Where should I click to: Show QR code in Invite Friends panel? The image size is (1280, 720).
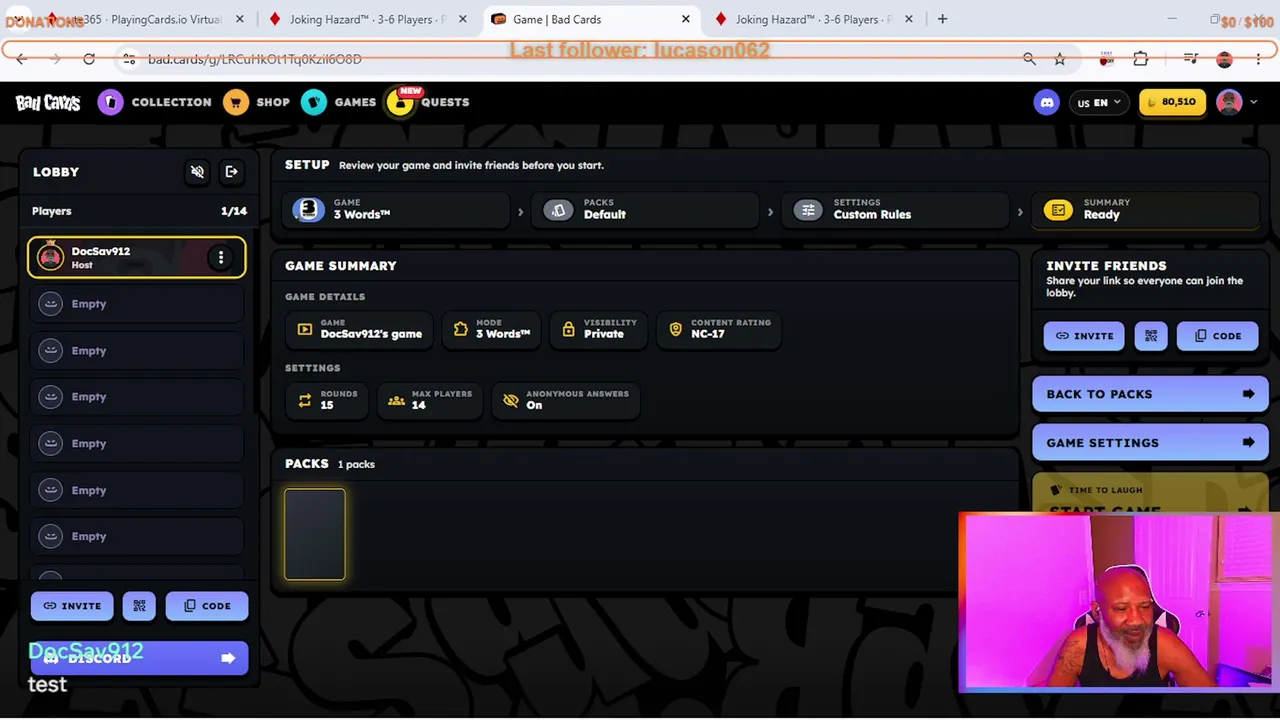[1151, 336]
